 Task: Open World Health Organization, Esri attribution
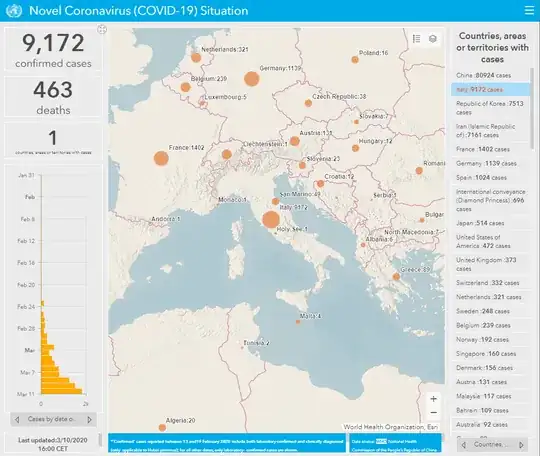[391, 427]
